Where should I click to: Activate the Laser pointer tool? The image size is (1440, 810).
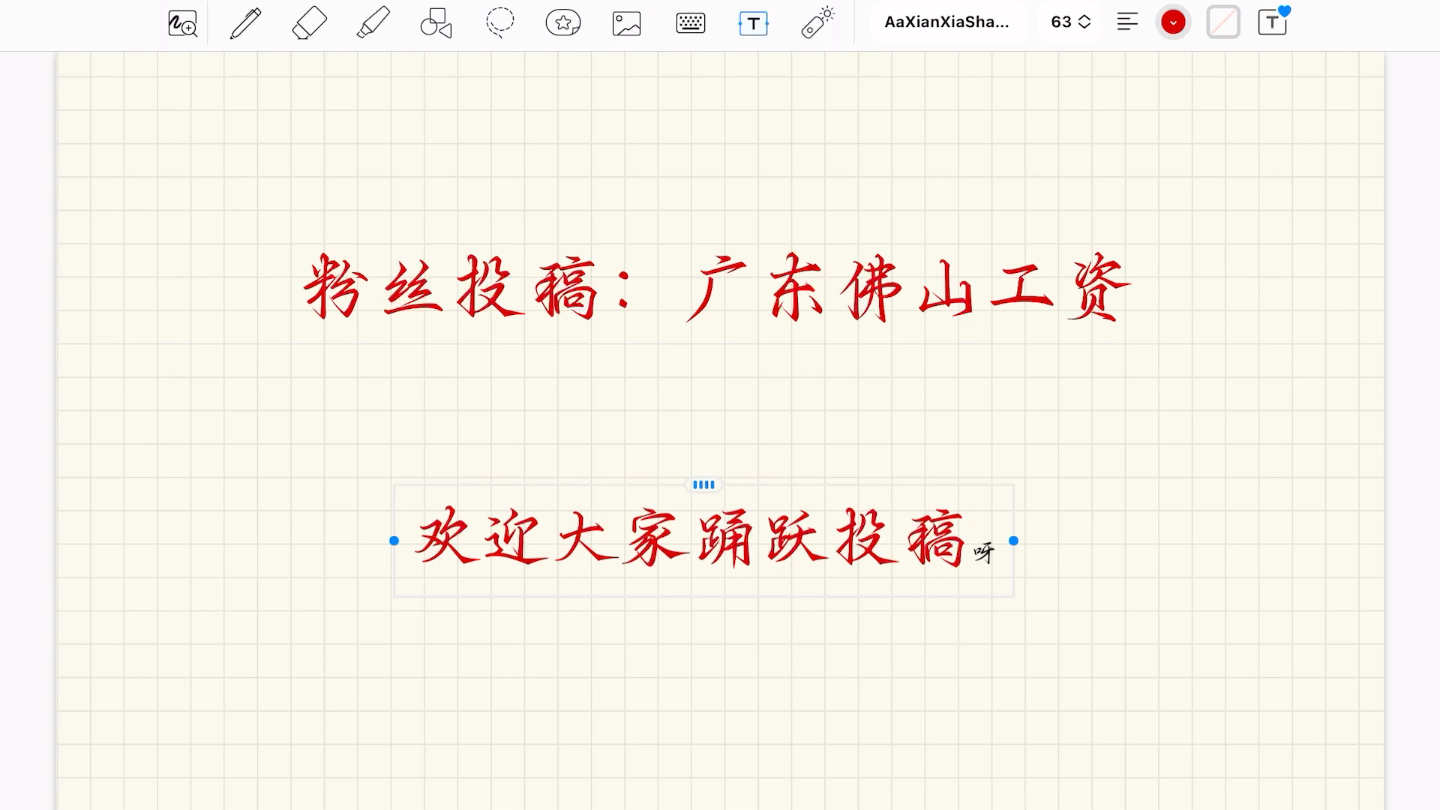click(x=818, y=23)
